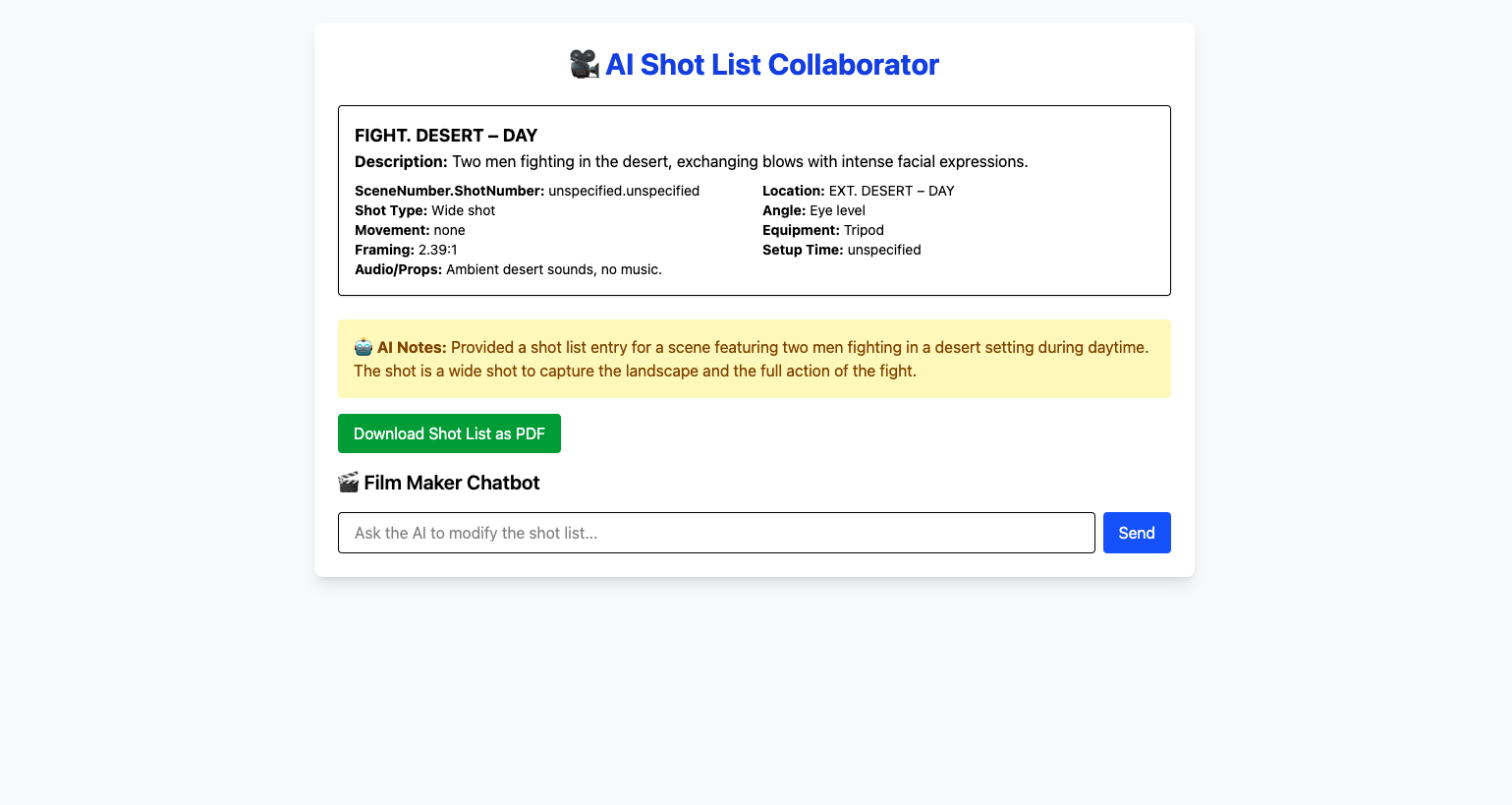1512x805 pixels.
Task: Click the Film Maker Chatbot heading
Action: coord(452,483)
